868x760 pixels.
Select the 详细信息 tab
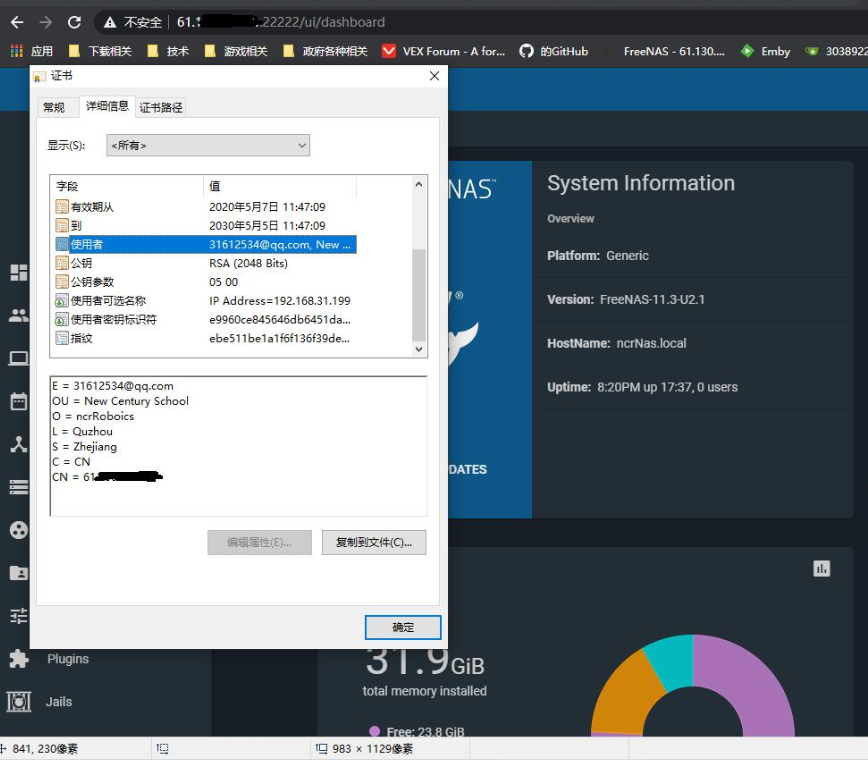click(x=107, y=106)
